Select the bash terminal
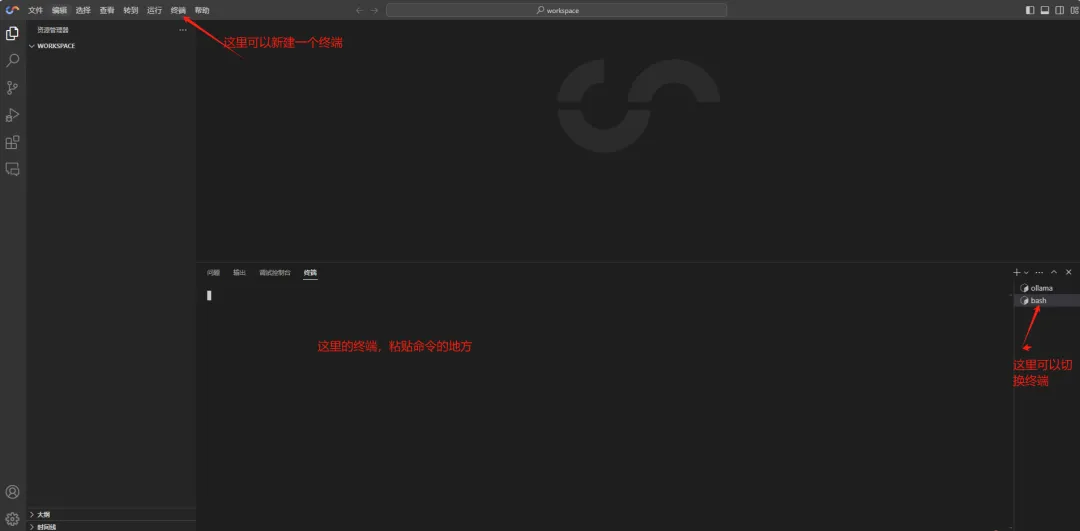Screen dimensions: 1080x531 (1046, 300)
